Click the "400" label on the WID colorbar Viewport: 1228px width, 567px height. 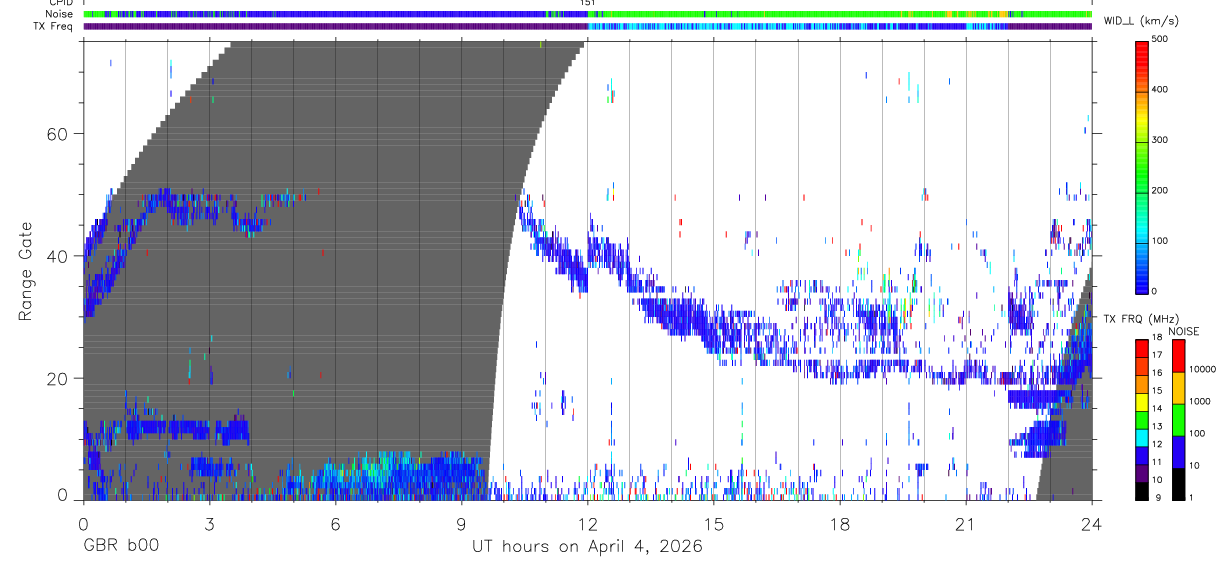(1161, 90)
